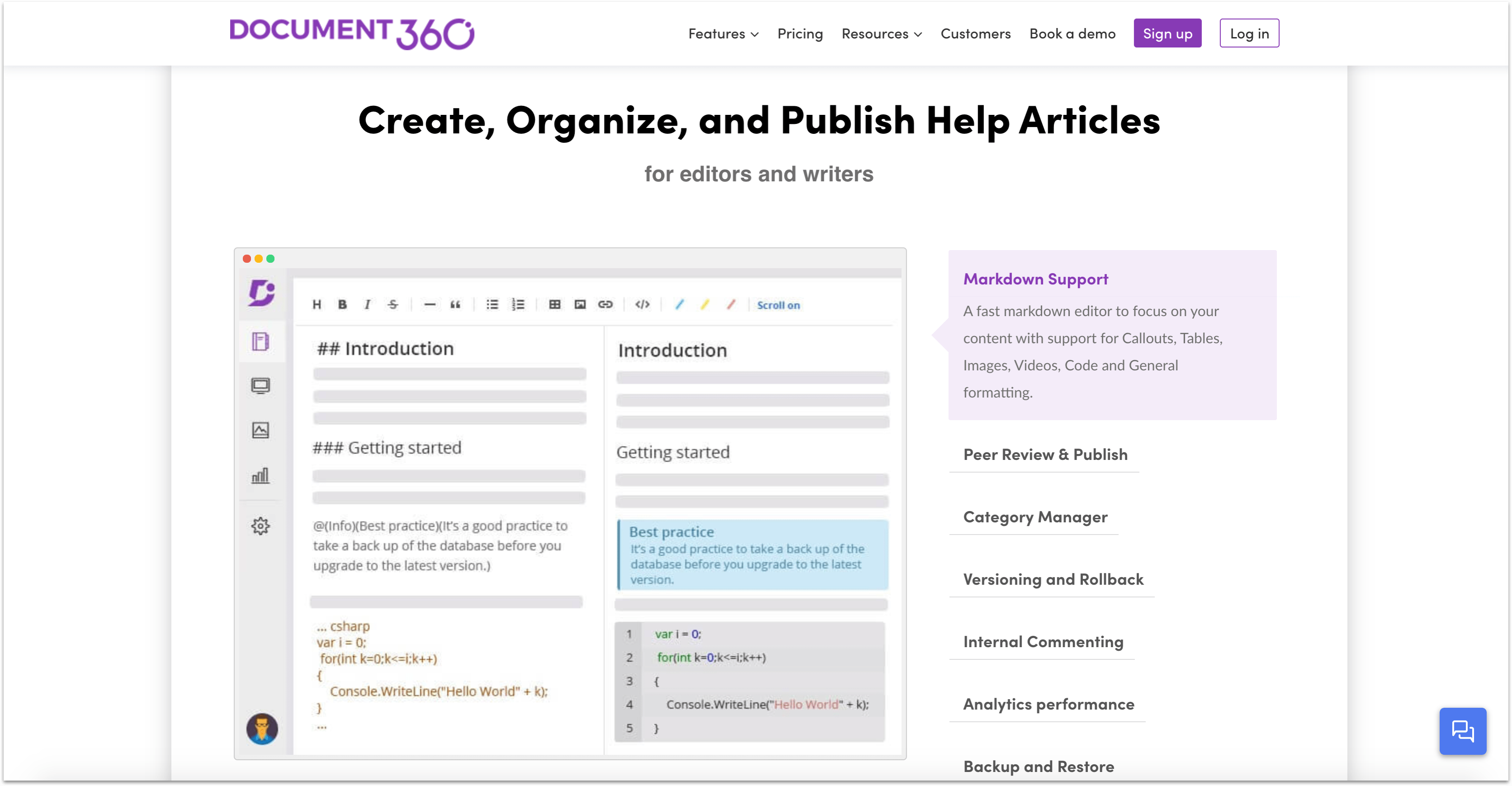Insert bulleted list icon
Viewport: 1512px width, 786px height.
[492, 304]
